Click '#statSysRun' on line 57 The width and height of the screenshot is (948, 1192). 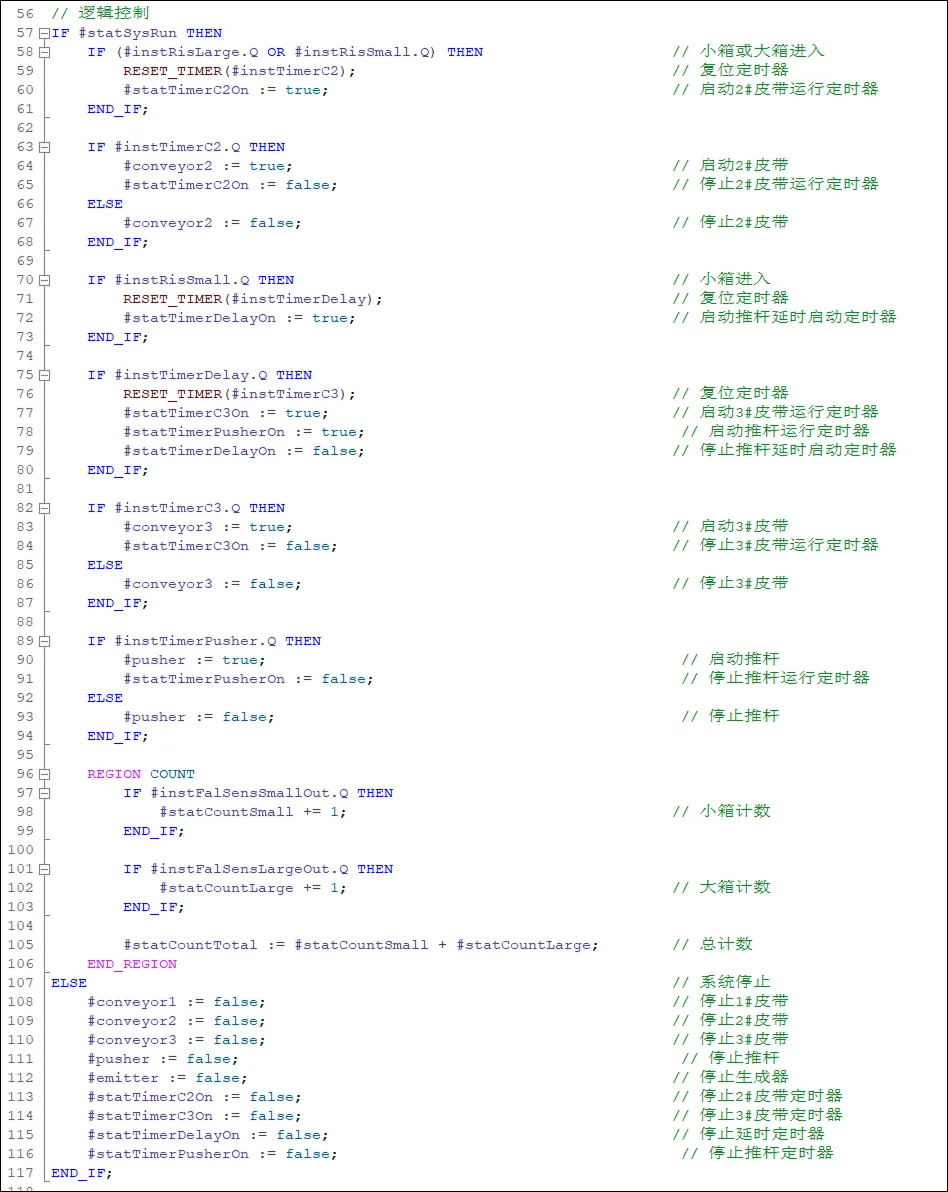[128, 33]
